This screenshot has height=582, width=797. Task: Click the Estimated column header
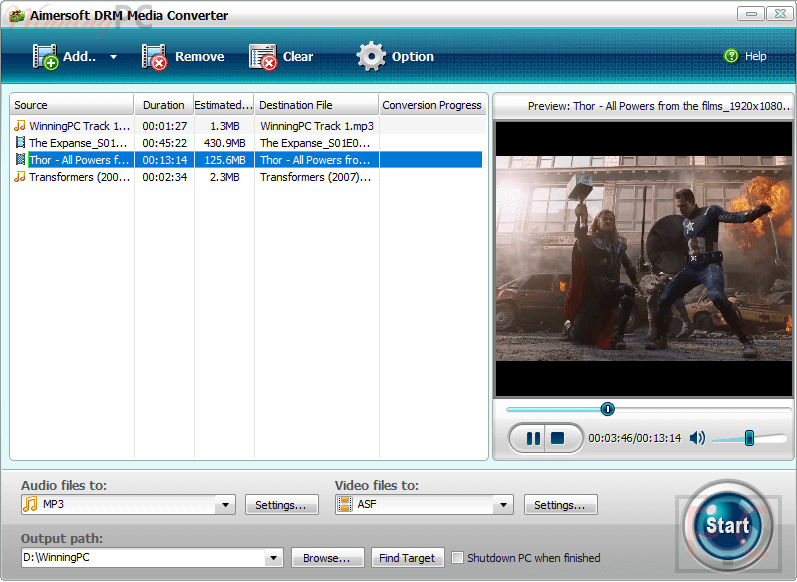pos(224,105)
